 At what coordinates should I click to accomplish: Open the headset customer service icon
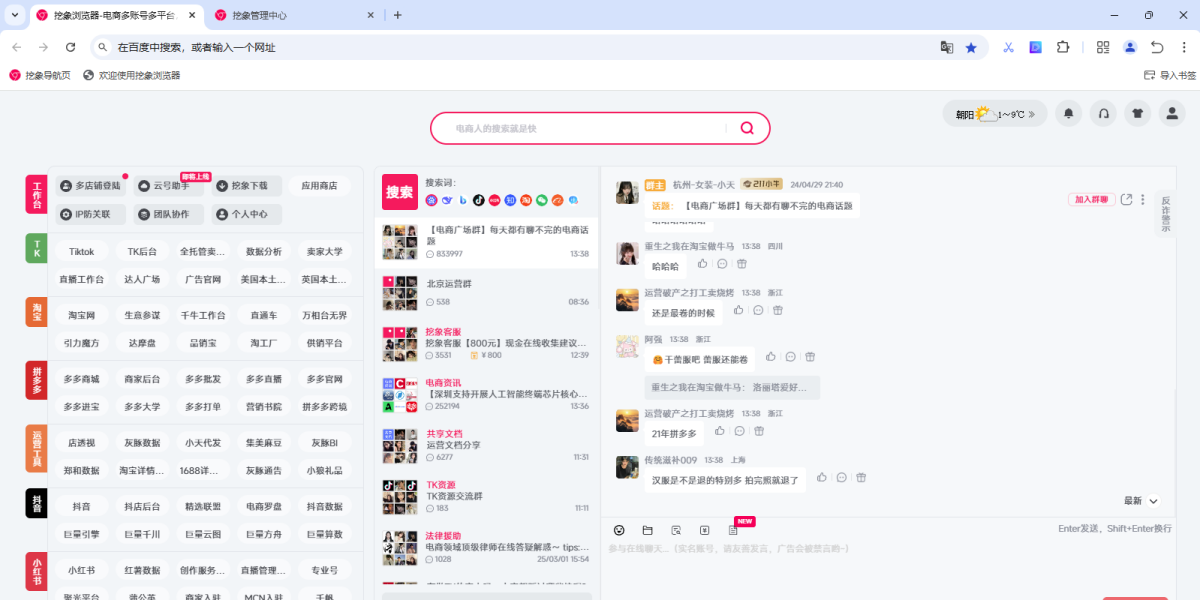[1103, 113]
